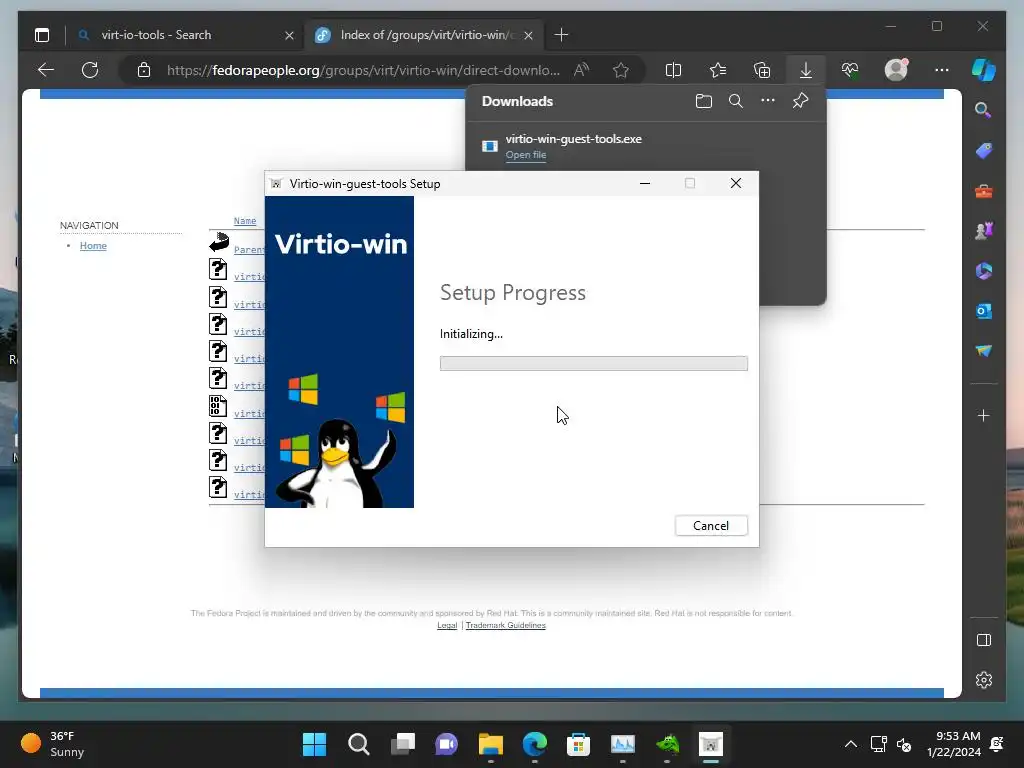Screen dimensions: 1024x768
Task: Minimize the Virtio-win-guest-tools Setup window
Action: (645, 184)
